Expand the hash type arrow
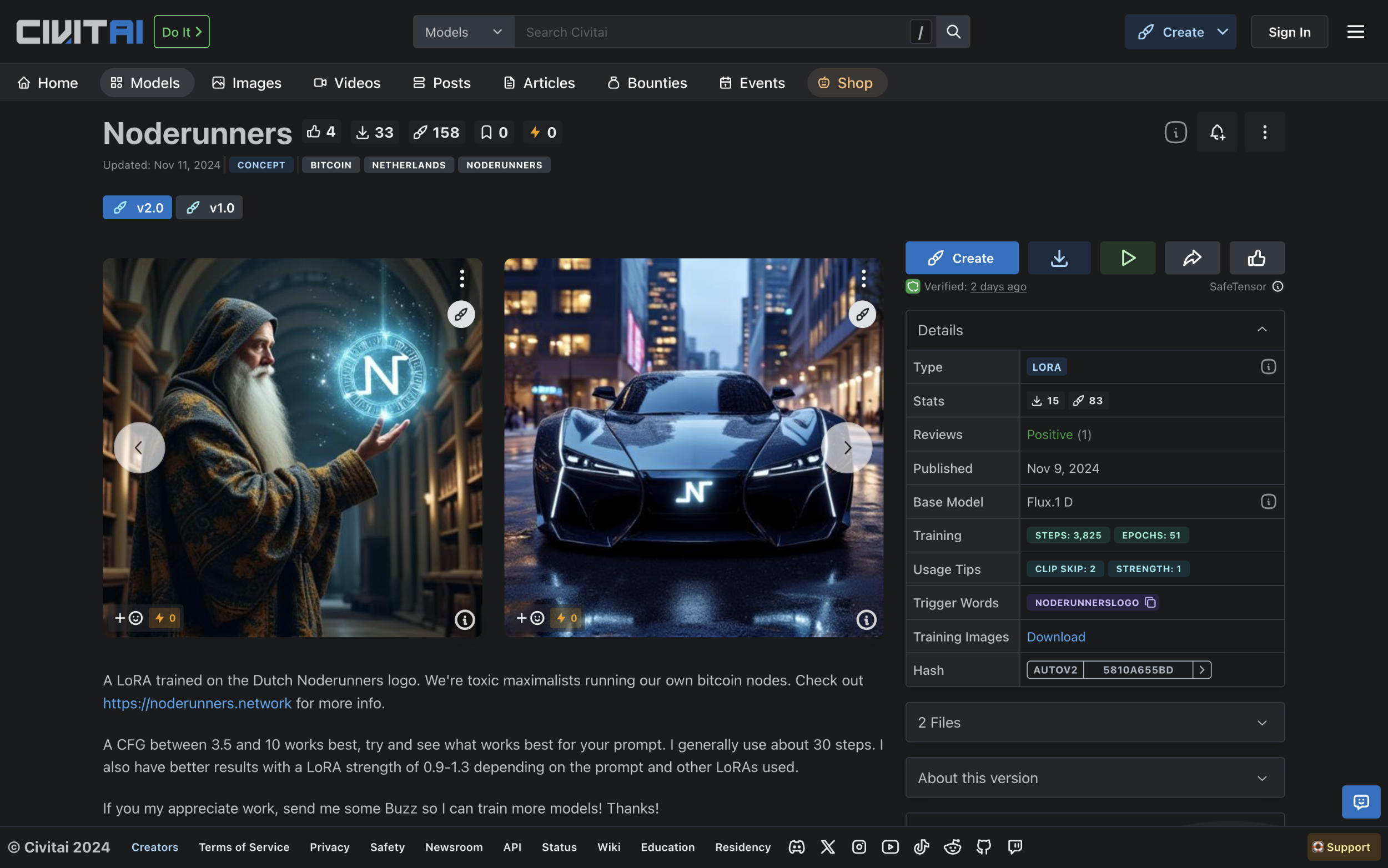This screenshot has width=1388, height=868. tap(1201, 670)
